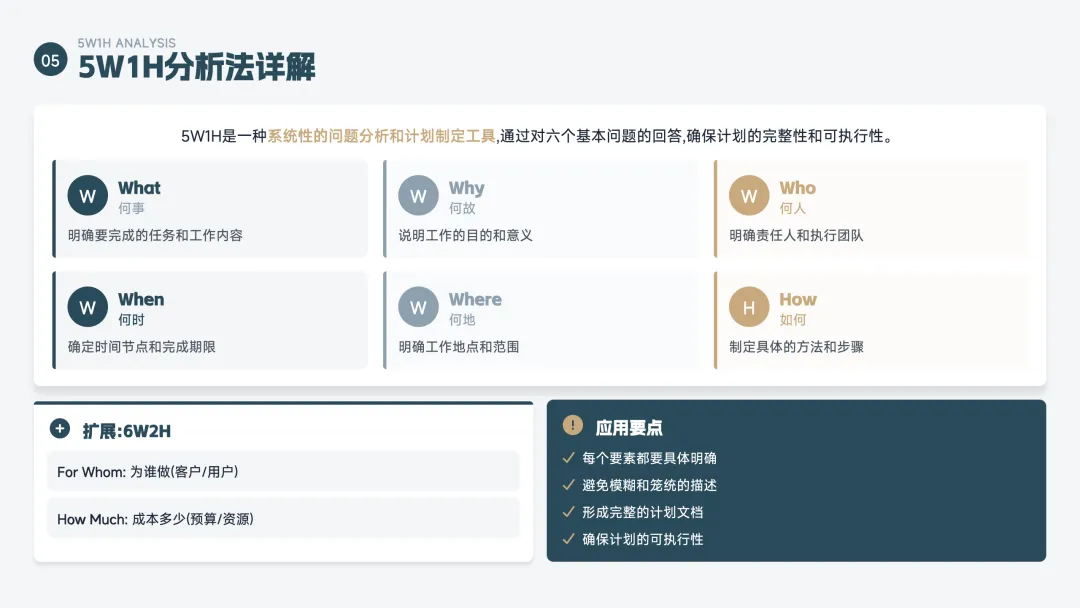Viewport: 1080px width, 608px height.
Task: Click the 应用要点 heading
Action: pyautogui.click(x=629, y=428)
